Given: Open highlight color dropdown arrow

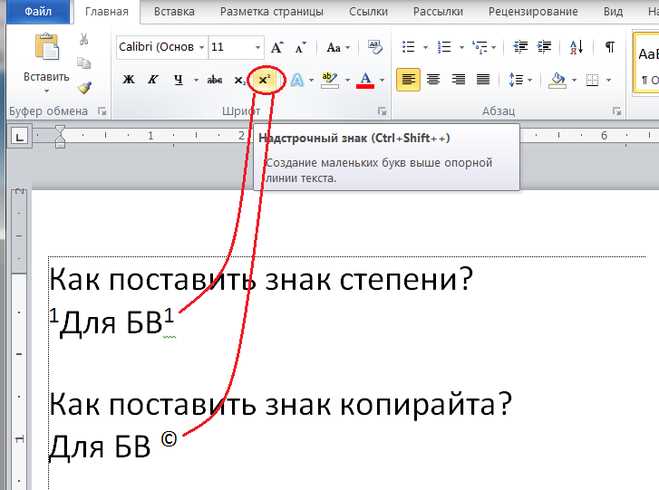Looking at the screenshot, I should click(348, 80).
